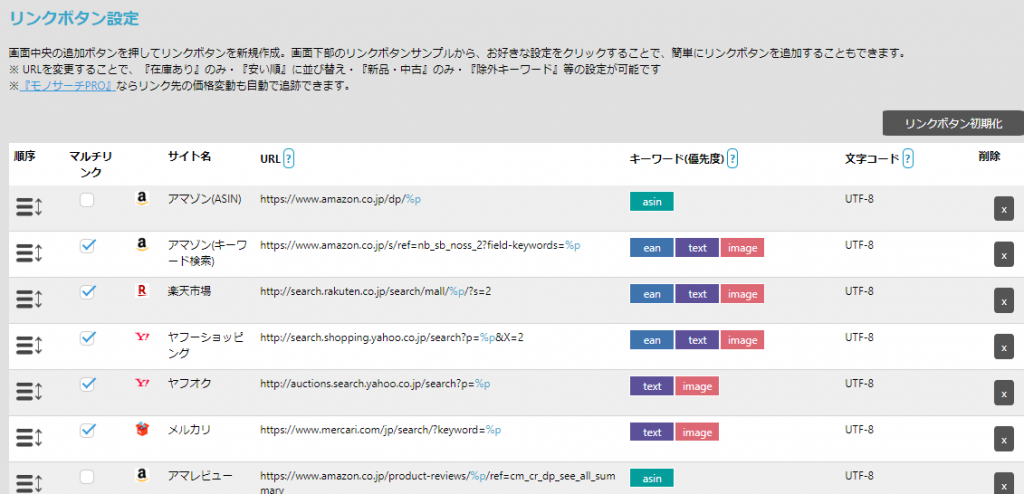Click the help icon next to URL header
Image resolution: width=1024 pixels, height=494 pixels.
tap(289, 158)
